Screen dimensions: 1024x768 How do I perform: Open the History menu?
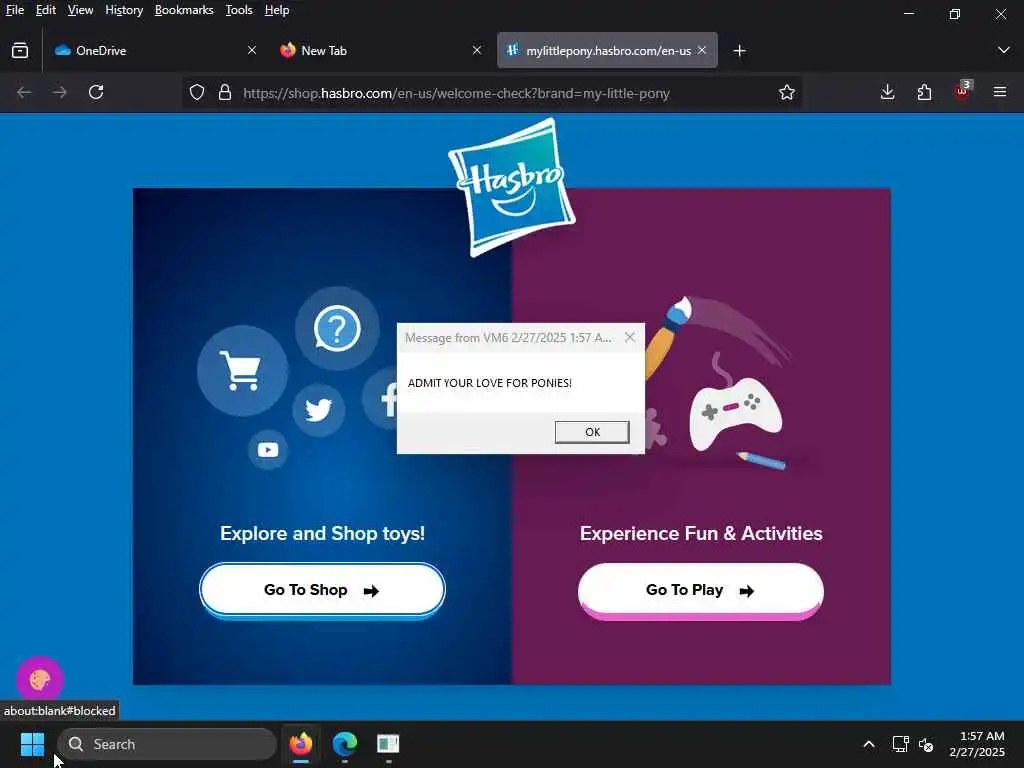pyautogui.click(x=124, y=10)
